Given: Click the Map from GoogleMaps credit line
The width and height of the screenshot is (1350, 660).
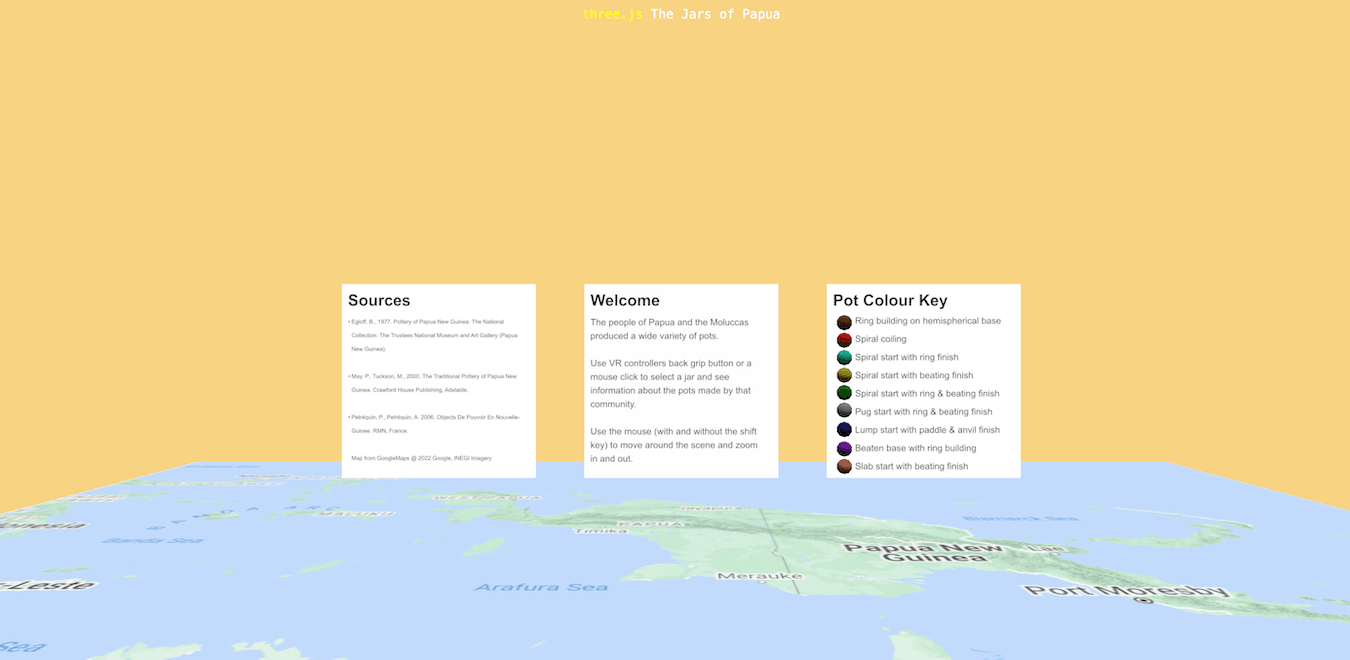Looking at the screenshot, I should pyautogui.click(x=421, y=458).
